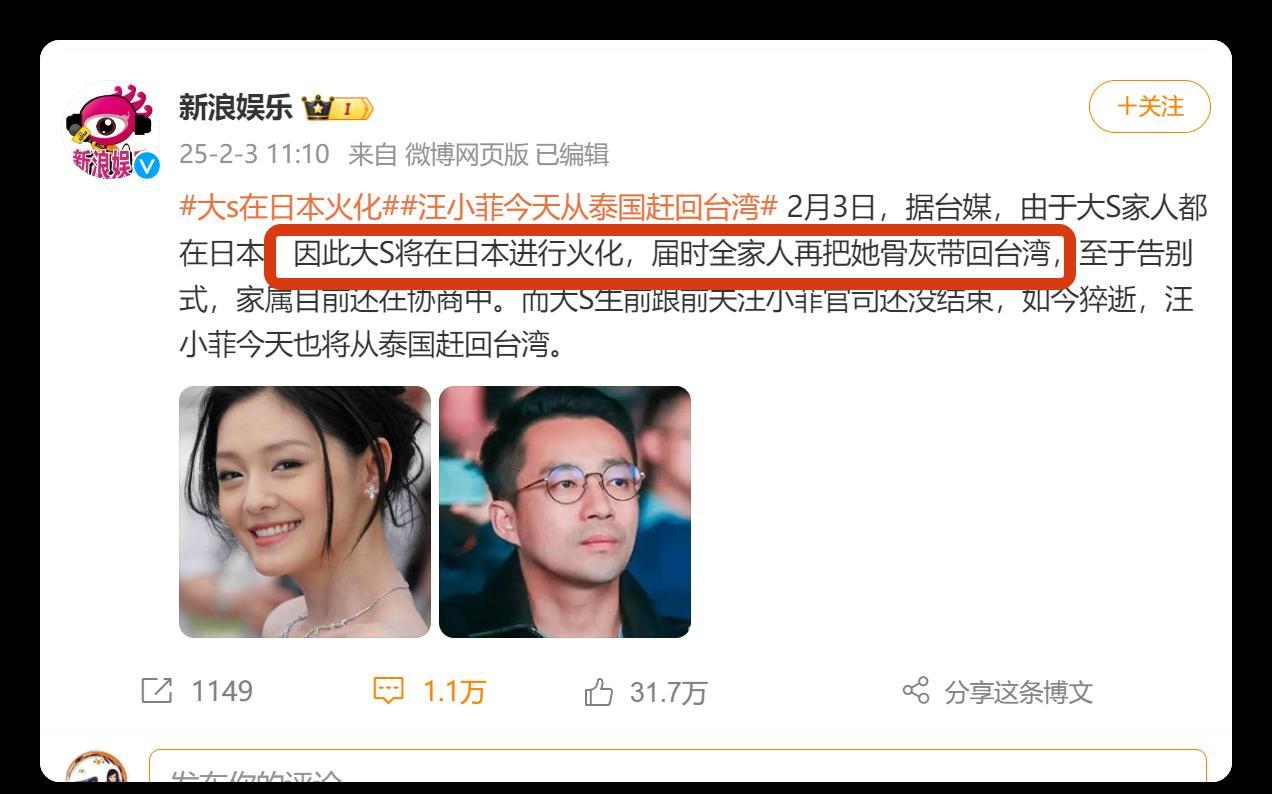
Task: Click the 31.7万 like count
Action: pos(668,692)
